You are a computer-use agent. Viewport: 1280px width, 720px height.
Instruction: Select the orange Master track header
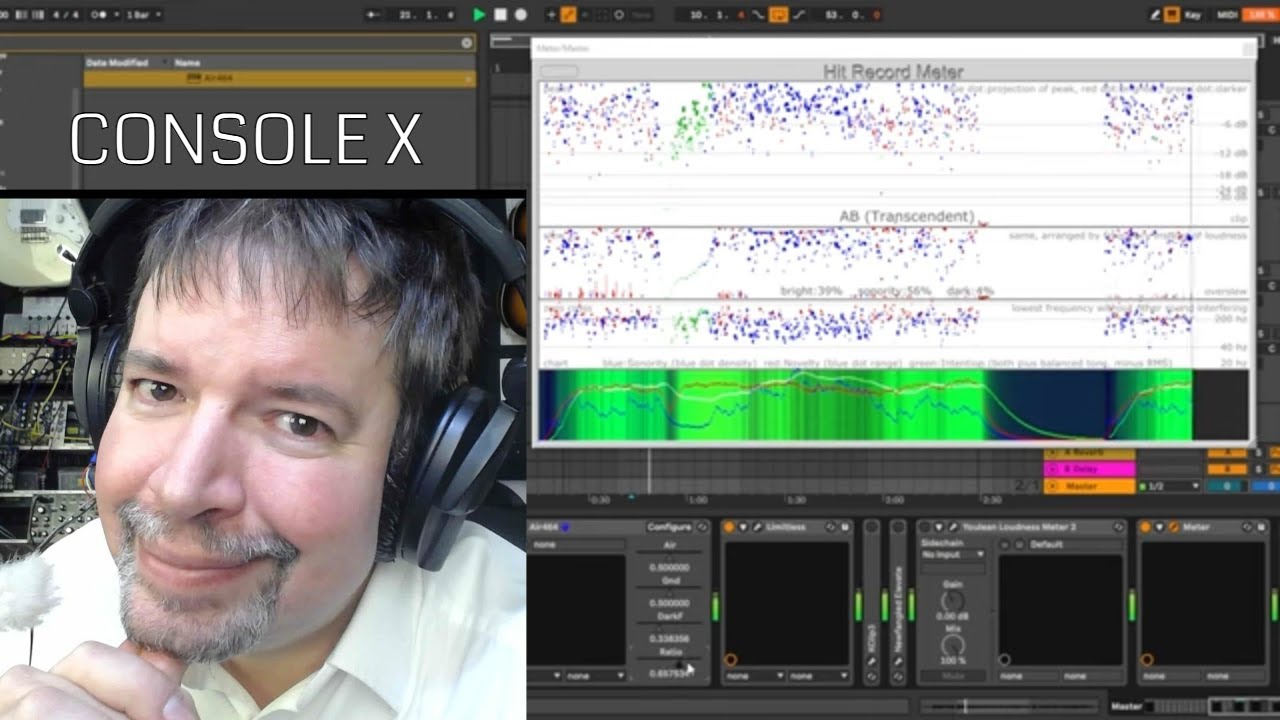[x=1089, y=486]
